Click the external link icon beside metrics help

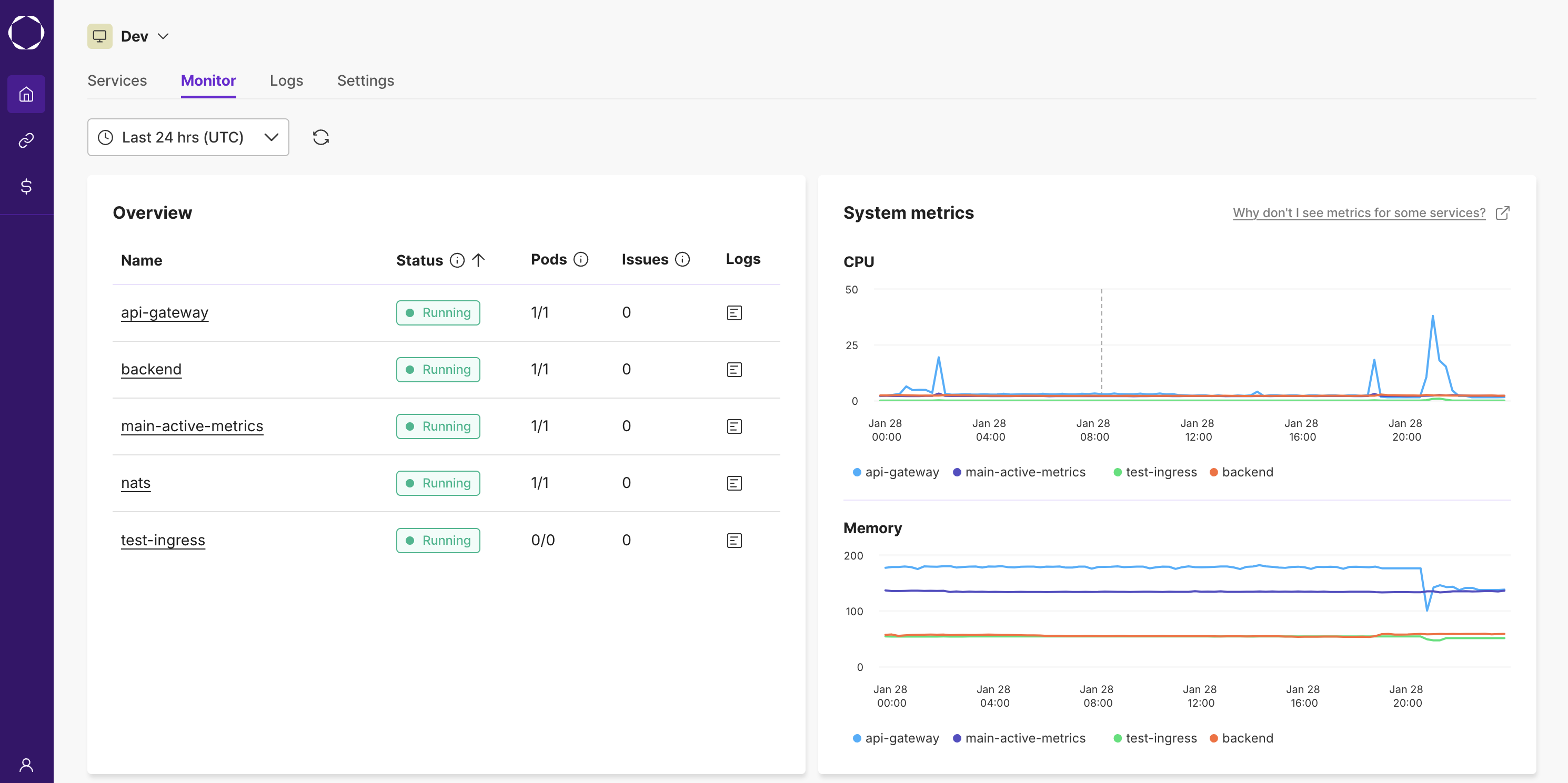1502,213
